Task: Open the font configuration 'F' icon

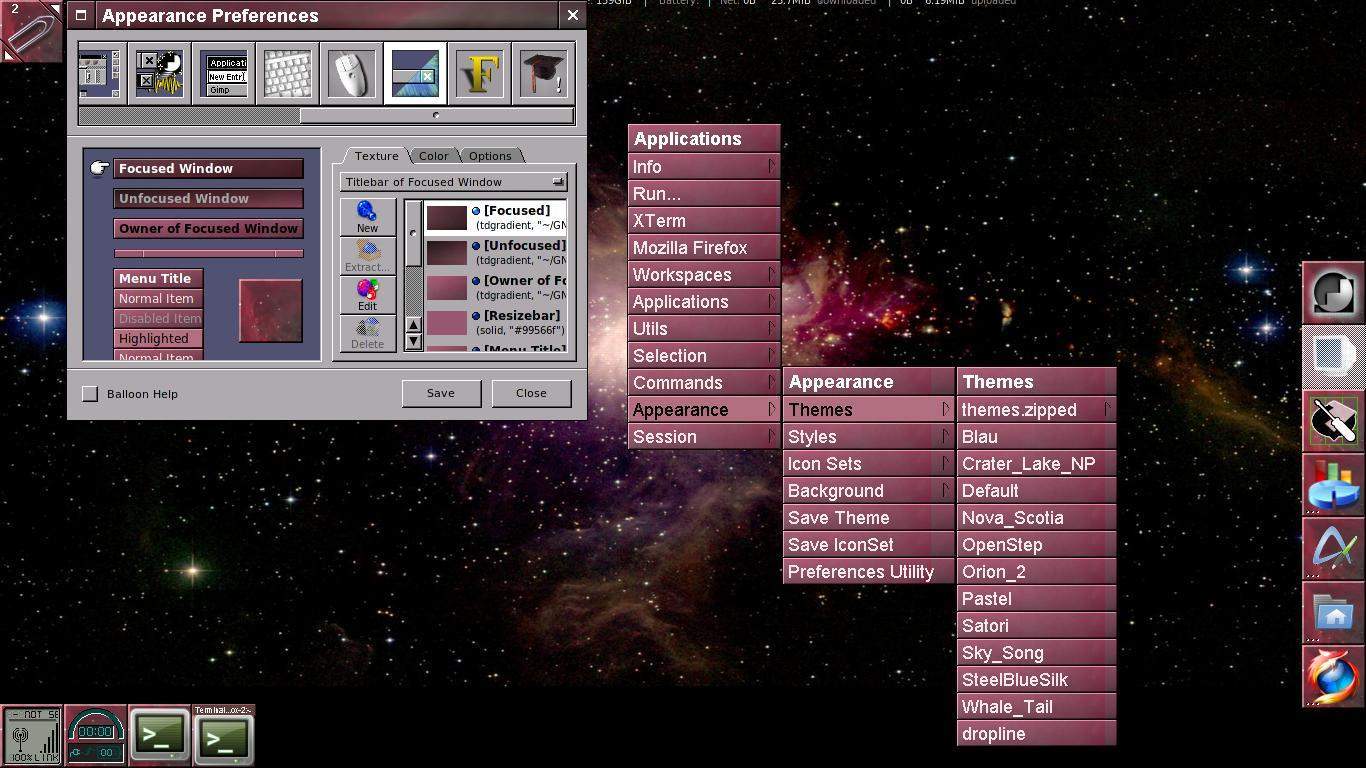Action: click(x=479, y=74)
